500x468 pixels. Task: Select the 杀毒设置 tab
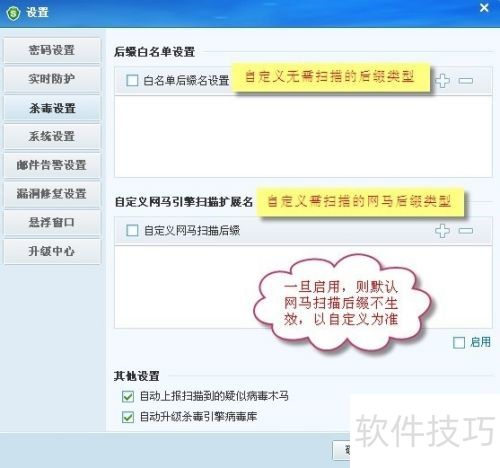click(x=52, y=108)
